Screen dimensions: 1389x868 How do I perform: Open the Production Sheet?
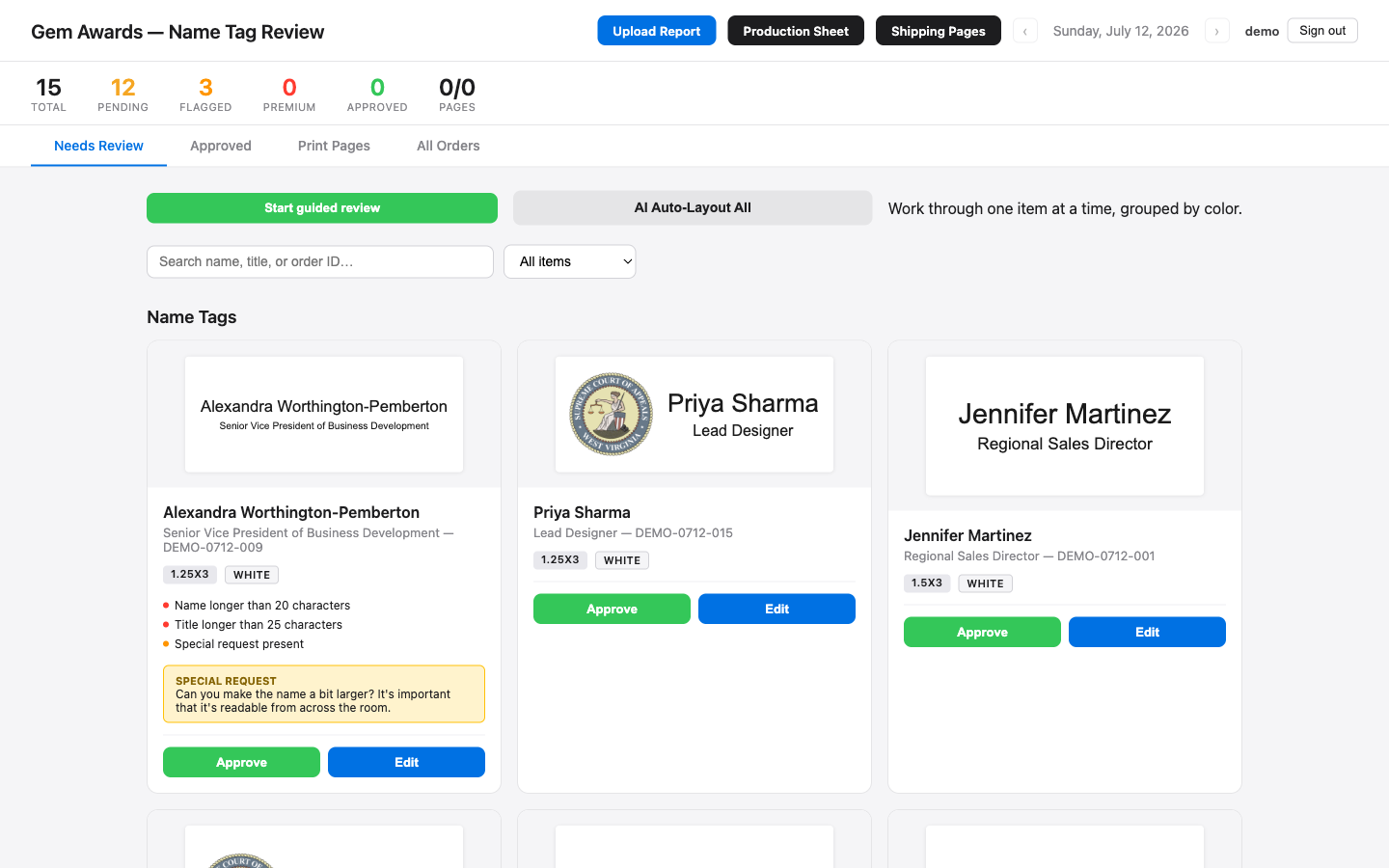pos(796,31)
